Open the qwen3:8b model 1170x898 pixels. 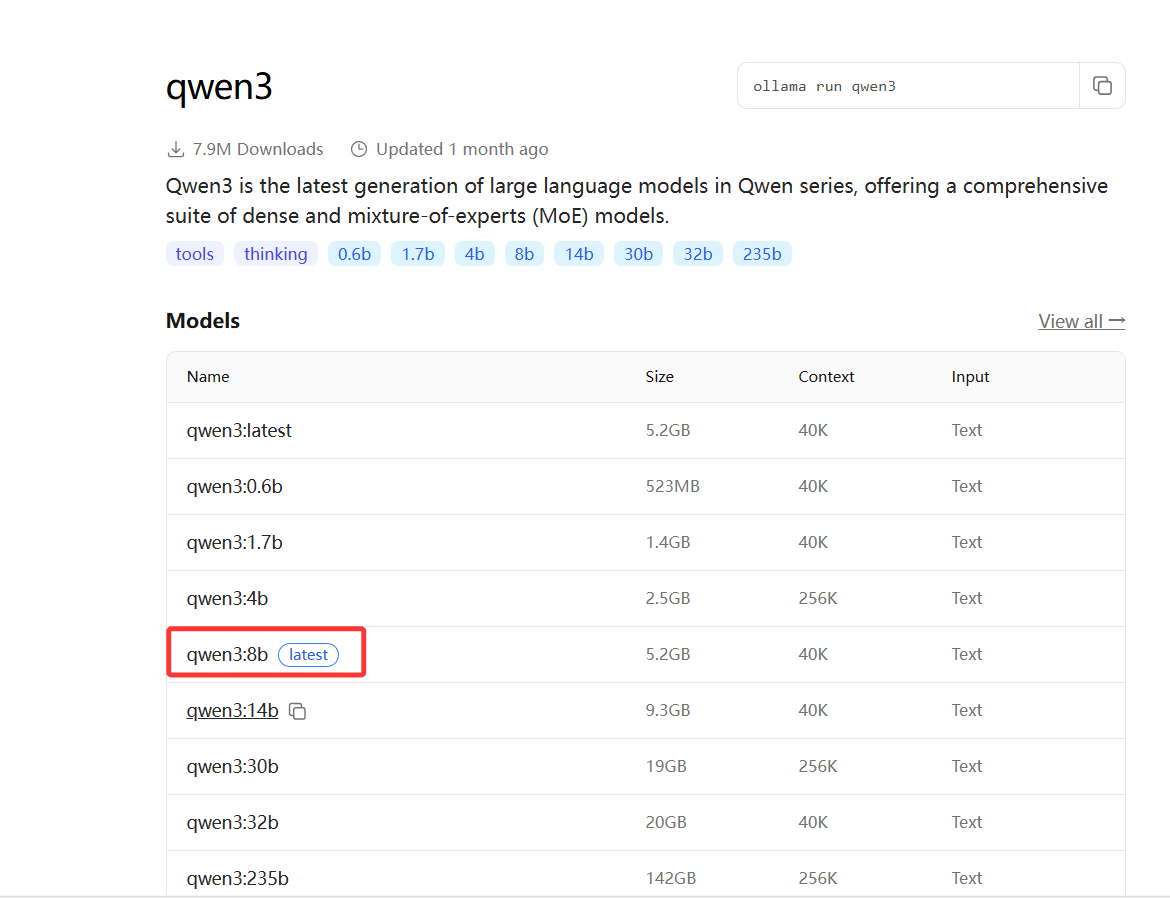click(x=227, y=655)
